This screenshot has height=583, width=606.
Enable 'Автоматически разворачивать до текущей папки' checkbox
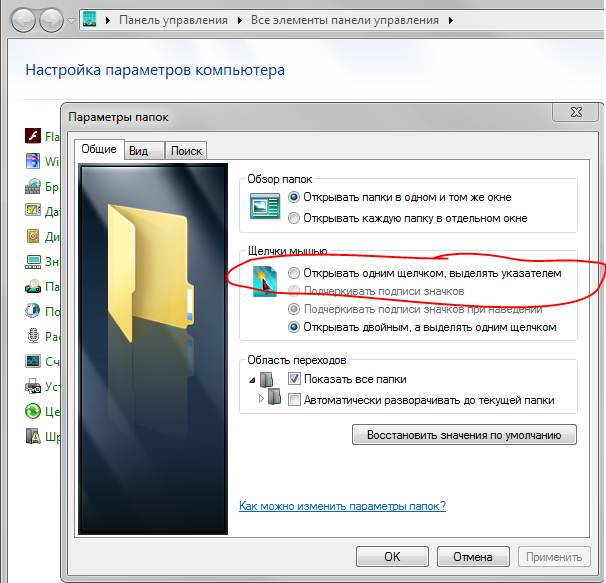point(294,400)
